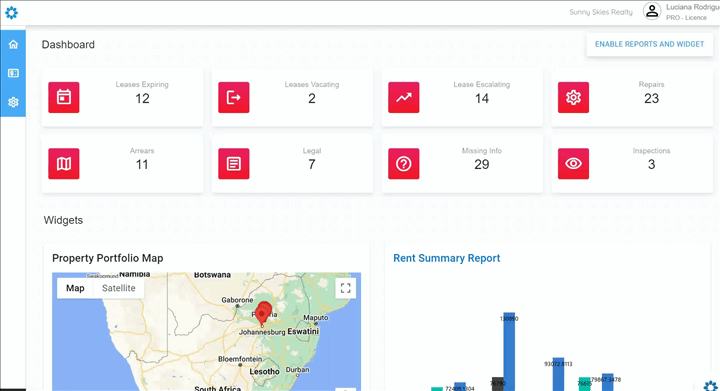
Task: Click the Inspections eye icon
Action: [x=573, y=163]
